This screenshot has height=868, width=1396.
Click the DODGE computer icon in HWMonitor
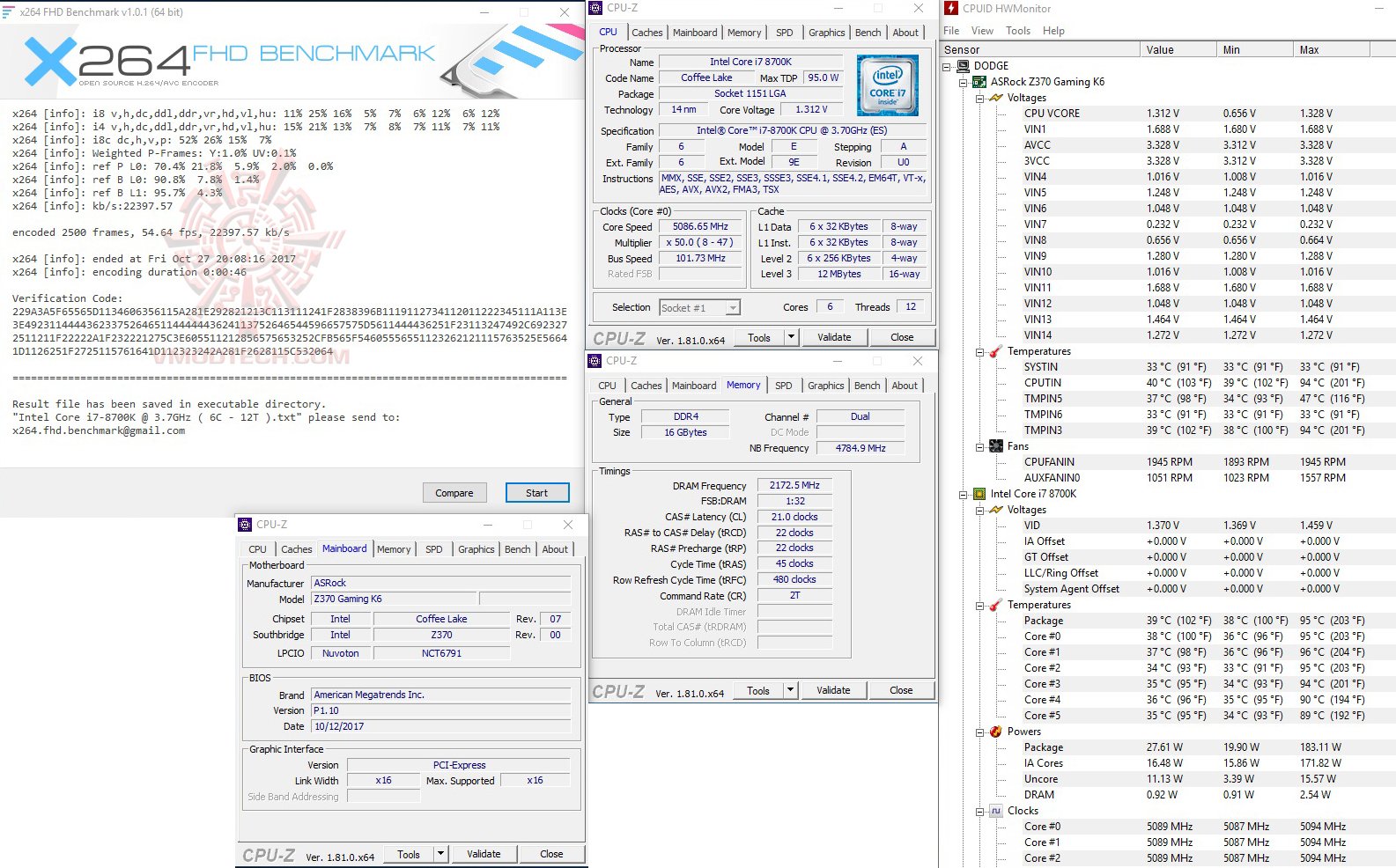[963, 66]
